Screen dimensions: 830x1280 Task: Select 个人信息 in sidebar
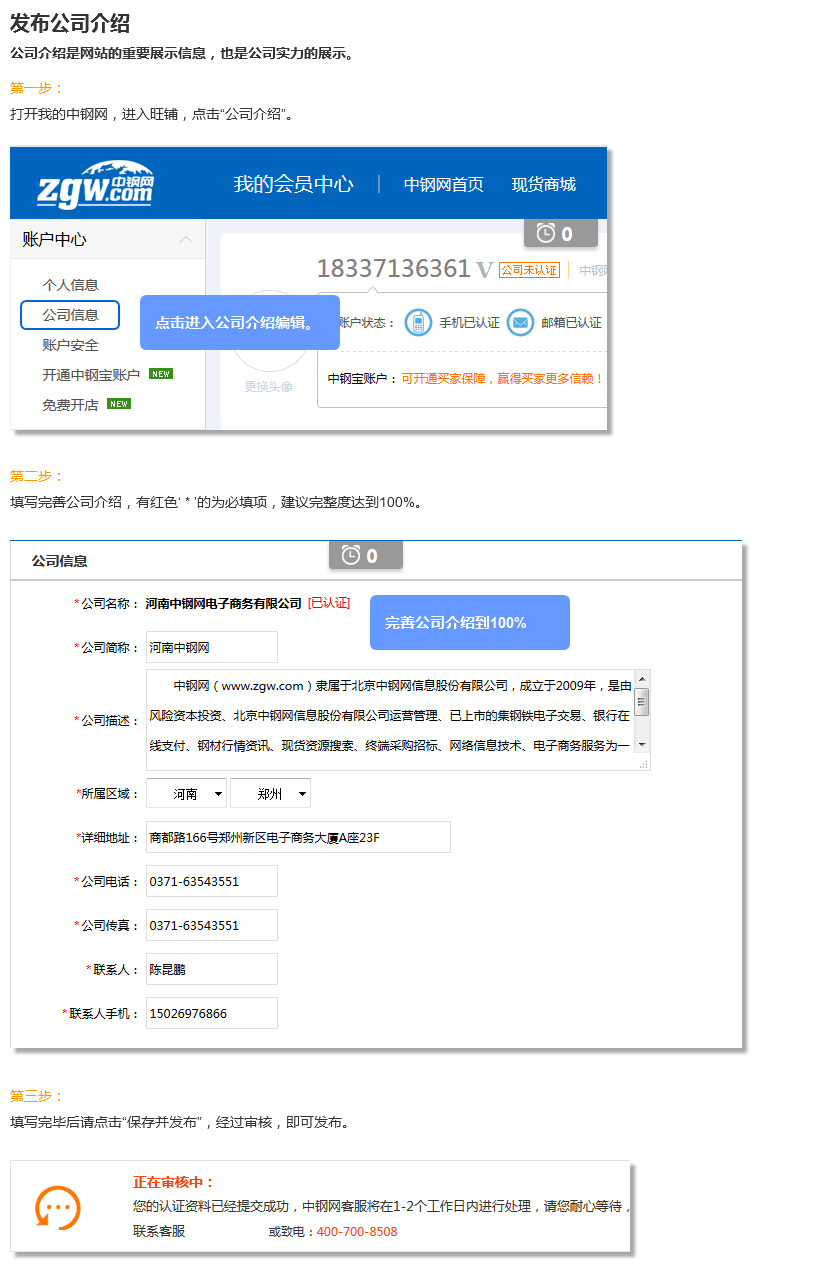(70, 285)
